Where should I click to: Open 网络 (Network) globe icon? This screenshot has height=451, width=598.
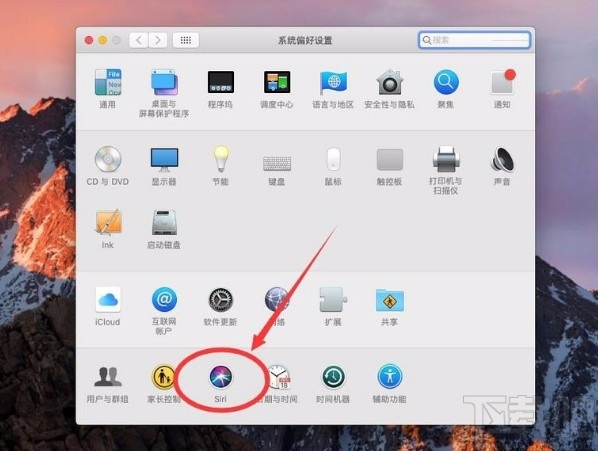276,299
